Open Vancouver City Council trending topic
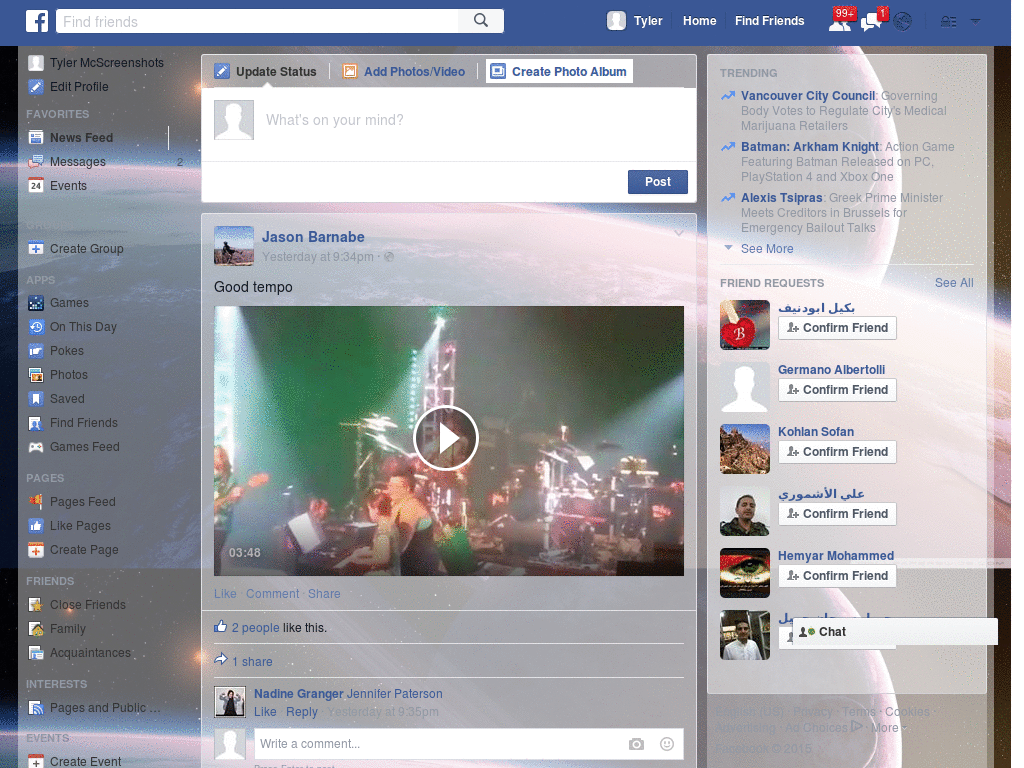Screen dimensions: 1024x768 point(808,96)
